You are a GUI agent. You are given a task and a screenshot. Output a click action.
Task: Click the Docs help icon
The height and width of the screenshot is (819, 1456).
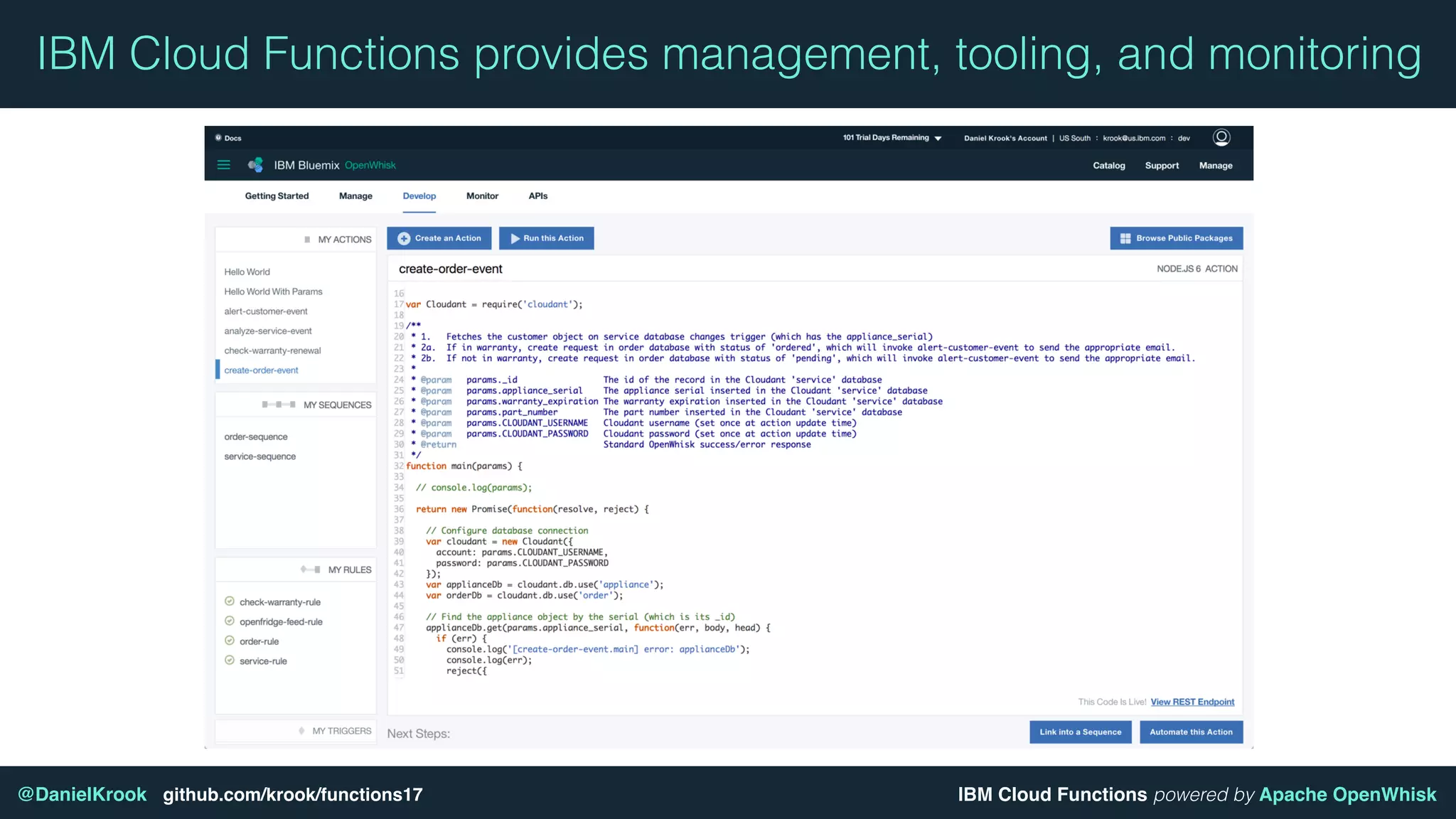click(x=218, y=138)
